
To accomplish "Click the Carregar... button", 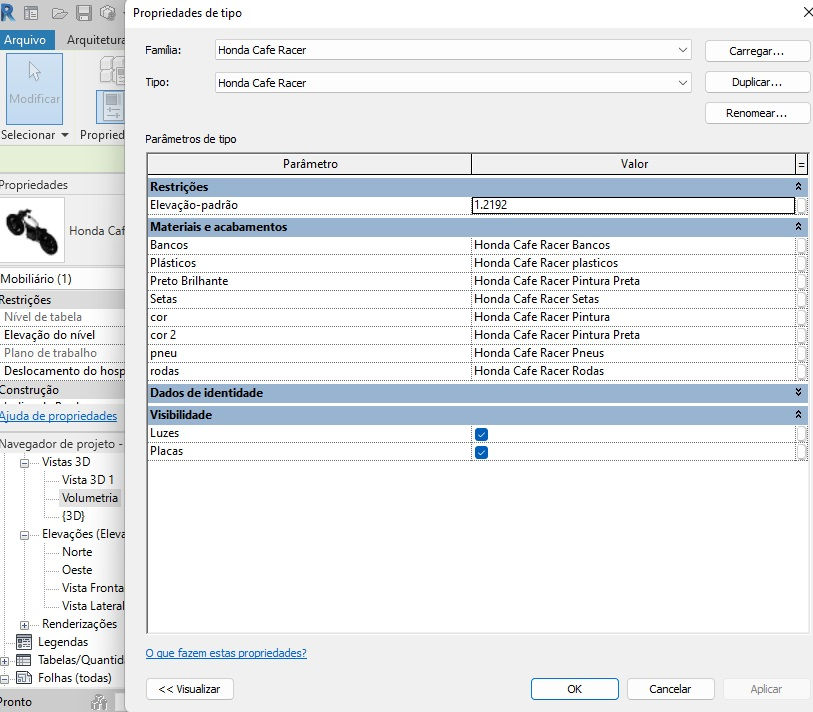I will [756, 51].
